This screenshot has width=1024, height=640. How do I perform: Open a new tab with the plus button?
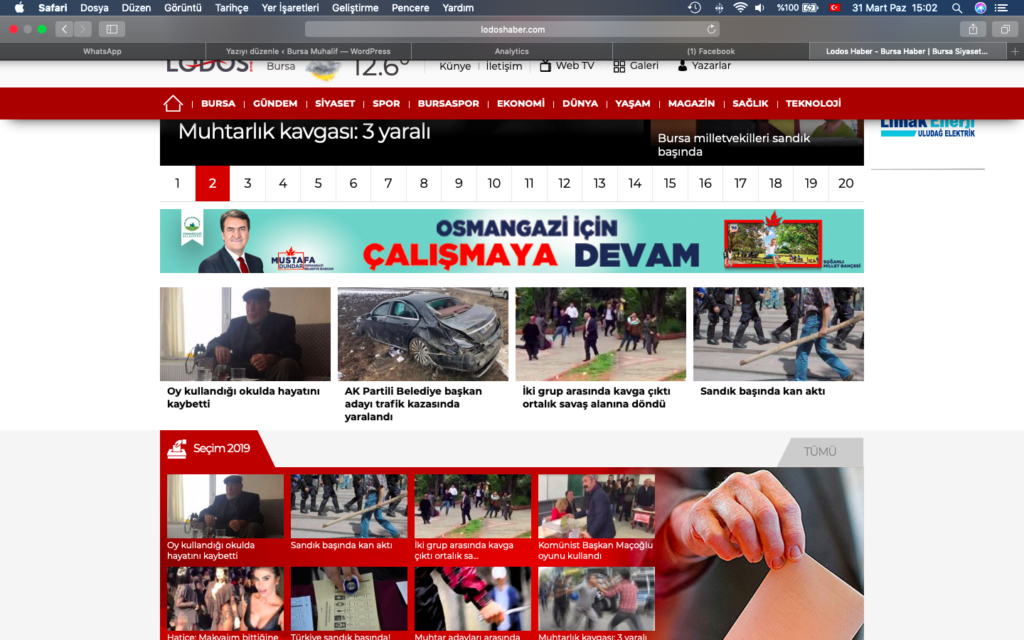tap(1015, 51)
